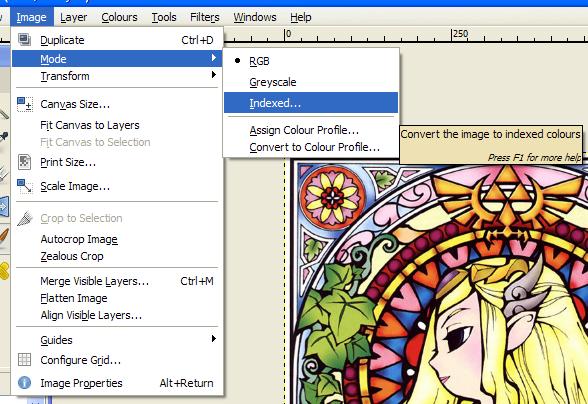Click the Duplicate icon in Image menu
Image resolution: width=588 pixels, height=404 pixels.
tap(24, 39)
